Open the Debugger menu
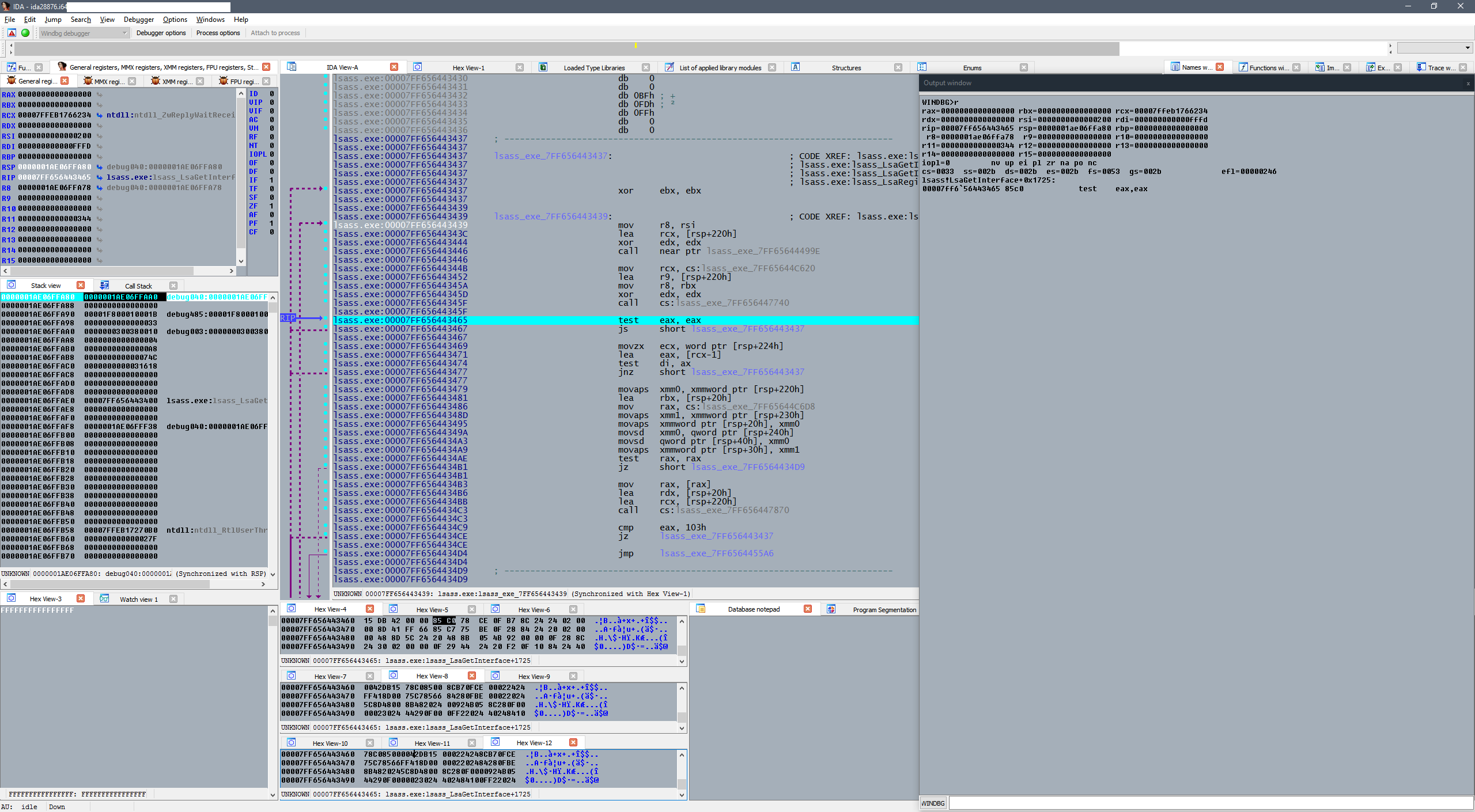This screenshot has width=1475, height=812. (x=138, y=20)
